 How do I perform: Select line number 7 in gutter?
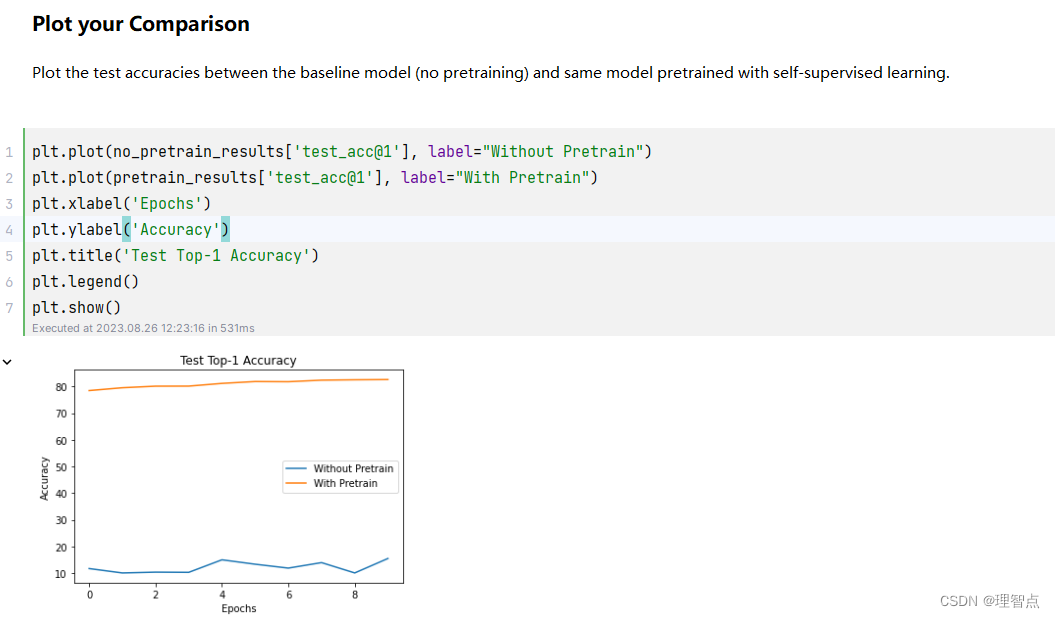[x=9, y=308]
